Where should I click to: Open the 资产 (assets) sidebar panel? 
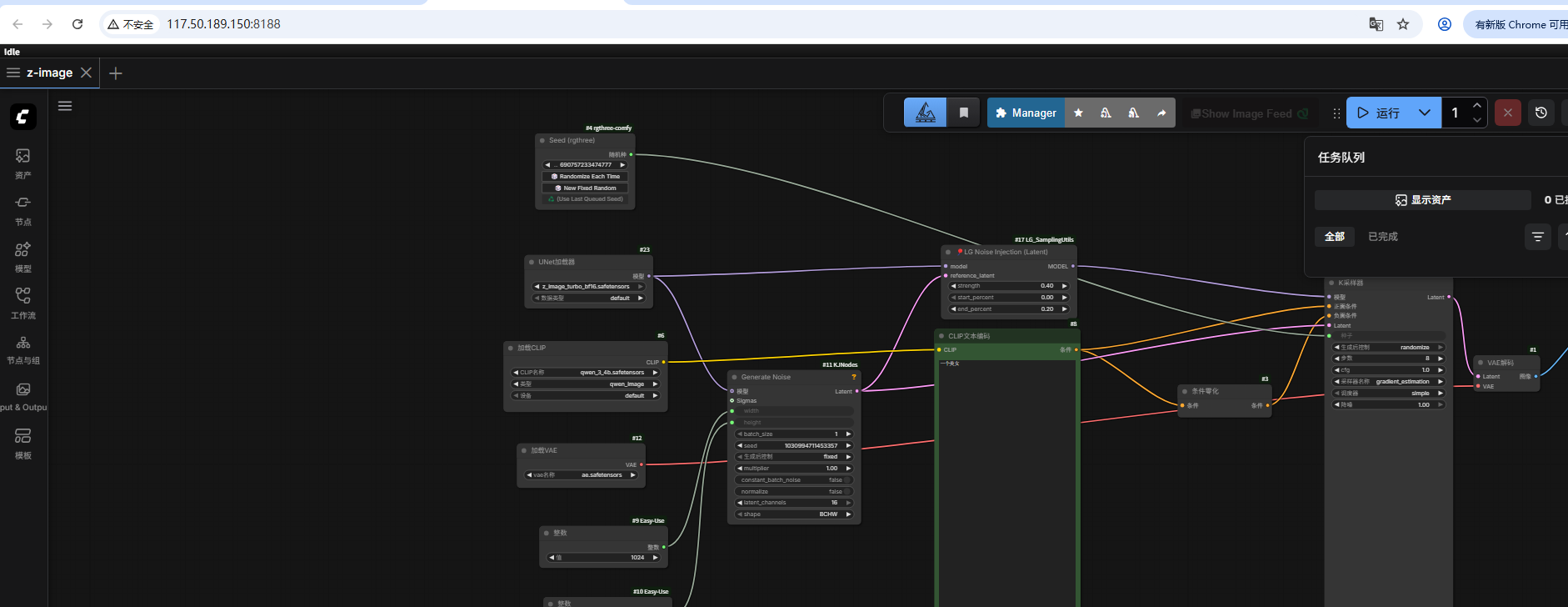(23, 163)
